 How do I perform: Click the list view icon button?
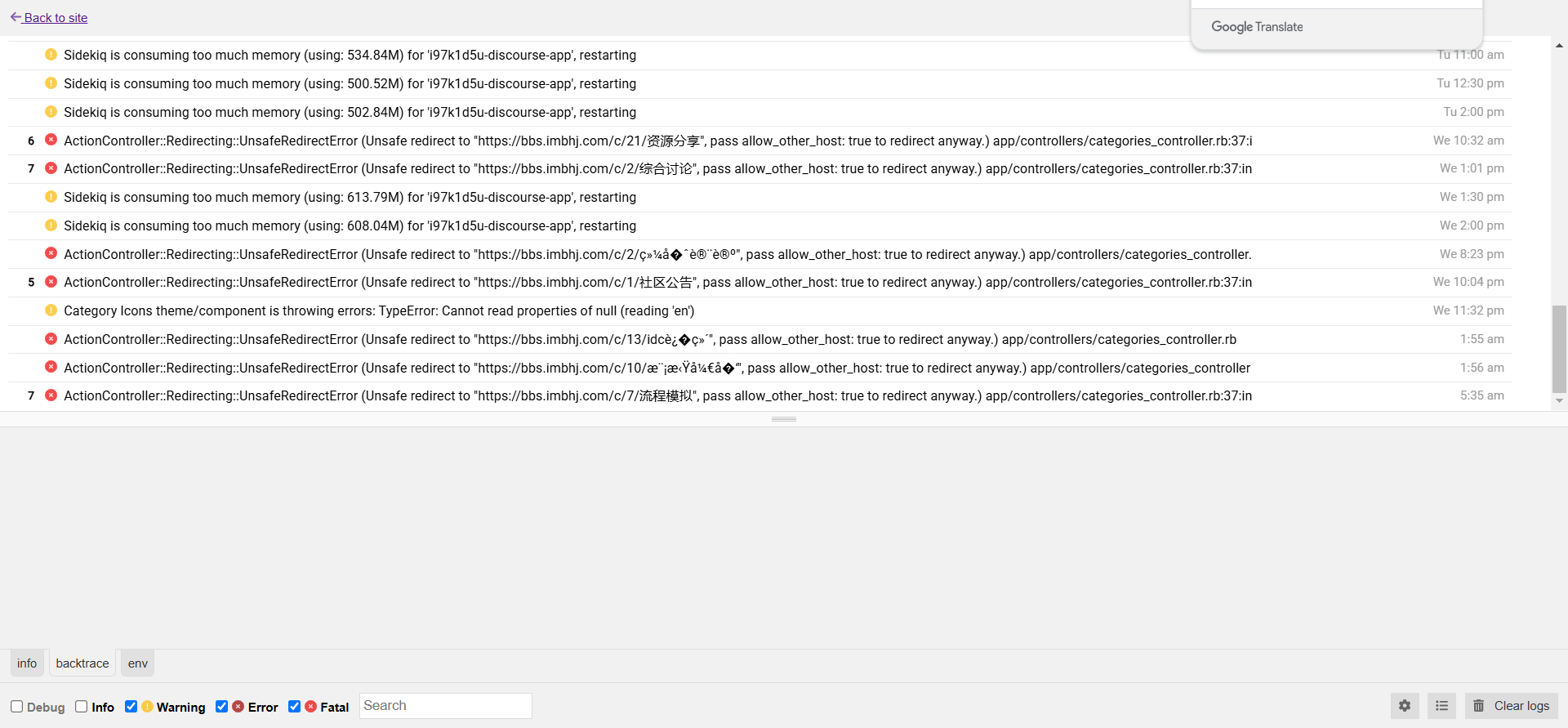click(1441, 706)
